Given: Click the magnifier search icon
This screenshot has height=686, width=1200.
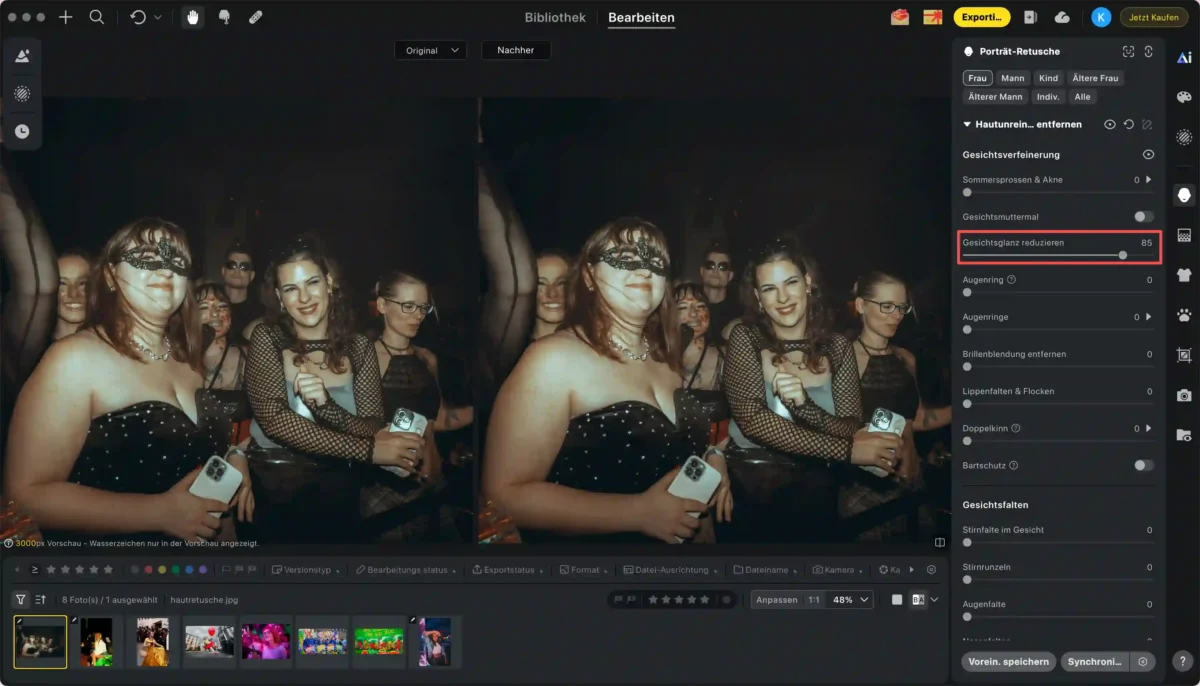Looking at the screenshot, I should pos(96,17).
